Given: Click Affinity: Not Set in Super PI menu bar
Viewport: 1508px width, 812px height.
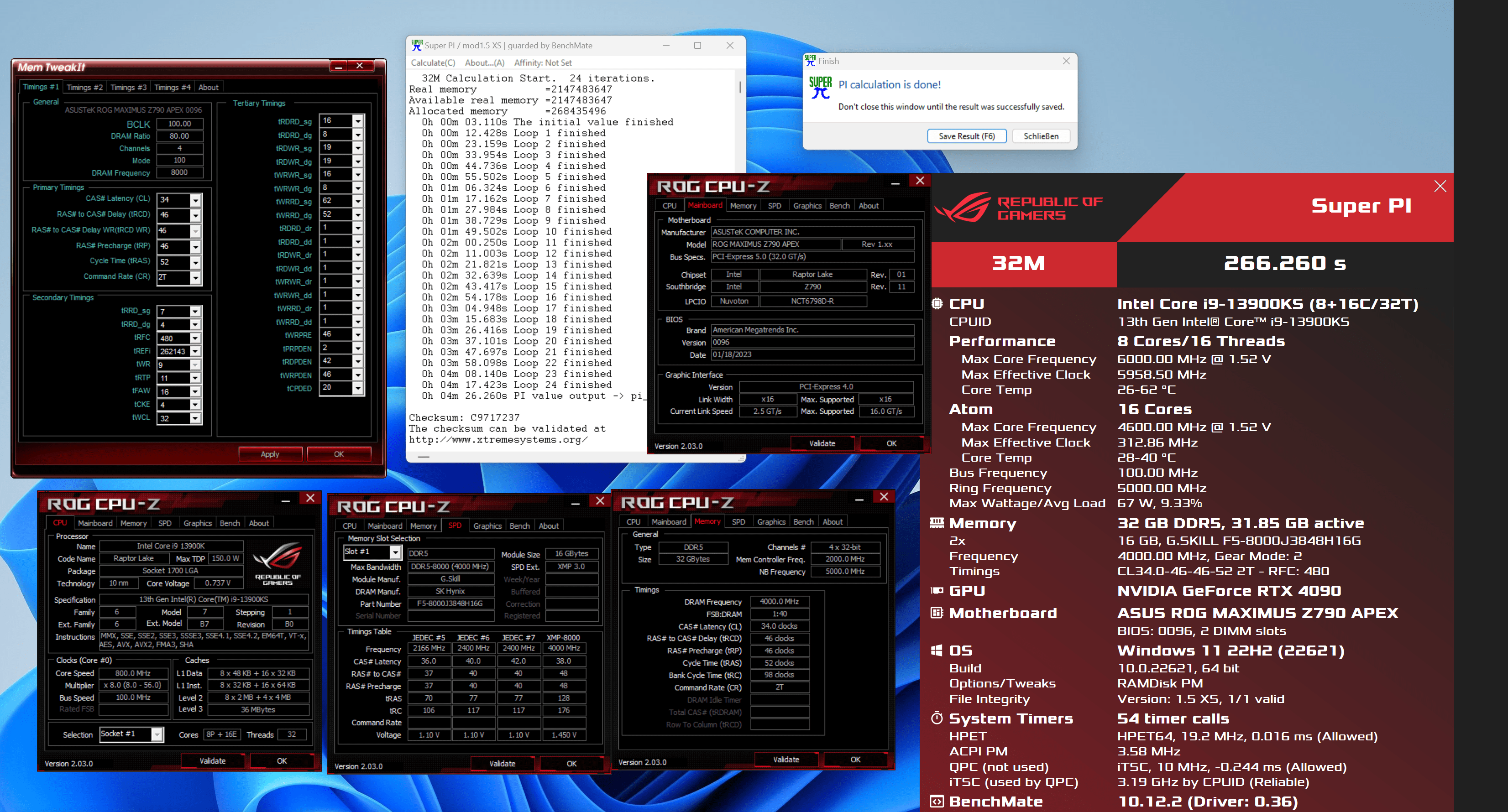Looking at the screenshot, I should point(543,62).
